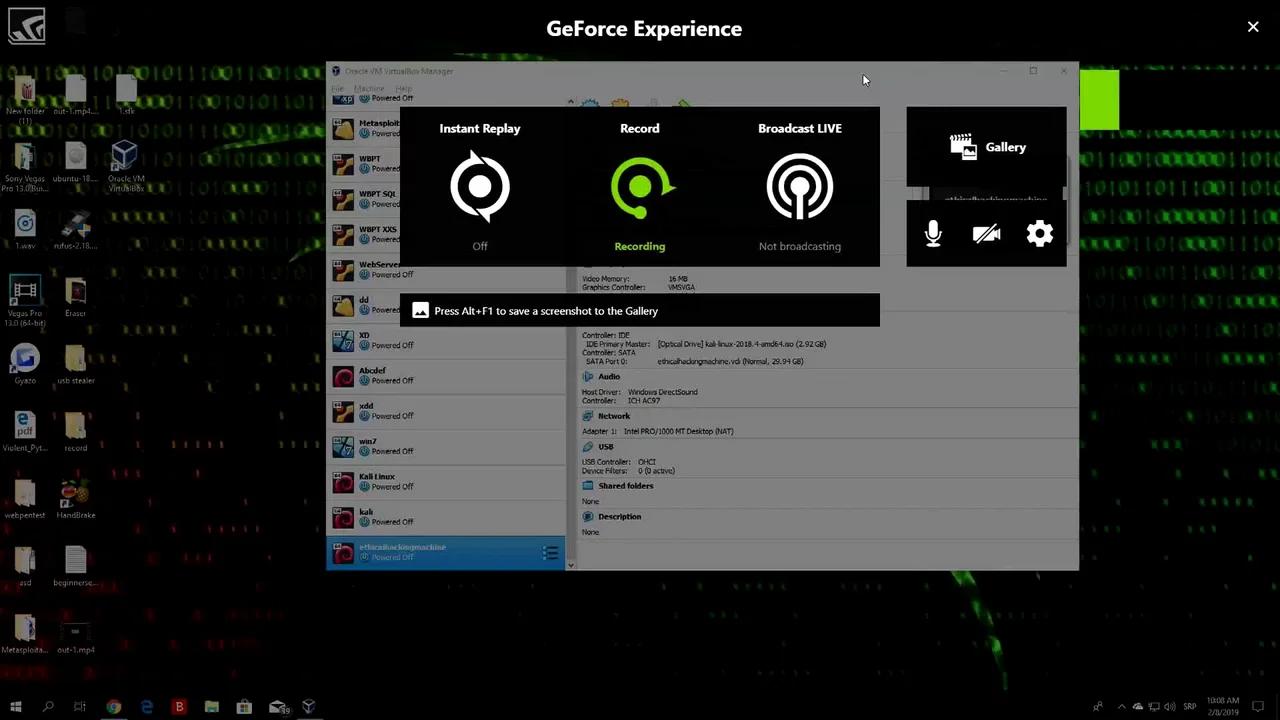
Task: Toggle the microphone in GeForce overlay
Action: click(933, 234)
